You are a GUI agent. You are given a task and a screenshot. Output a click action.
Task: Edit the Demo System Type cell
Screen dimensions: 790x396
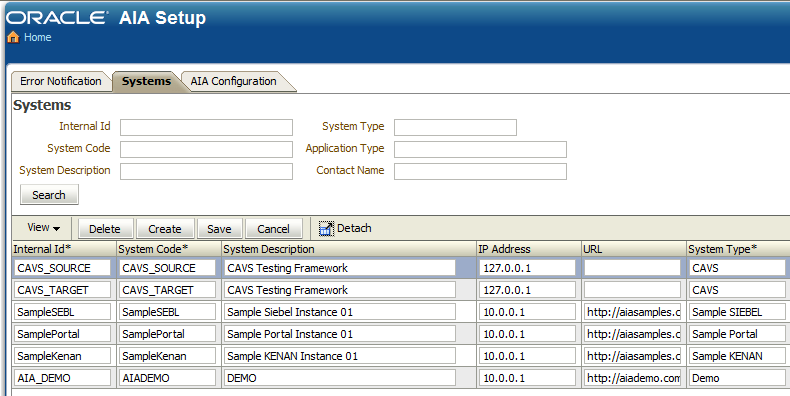pos(738,378)
